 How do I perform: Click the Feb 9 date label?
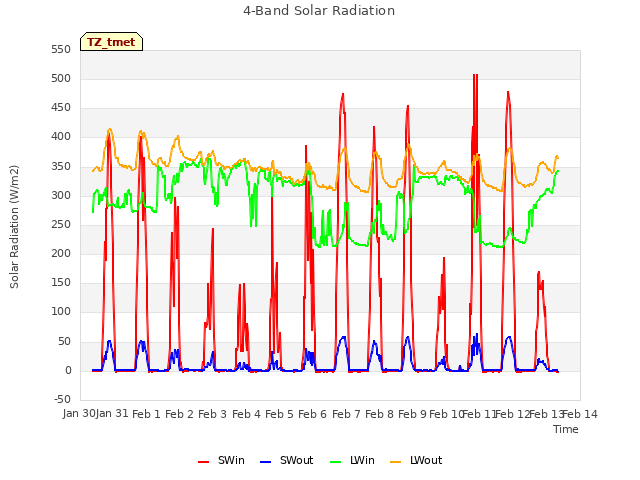pos(412,414)
